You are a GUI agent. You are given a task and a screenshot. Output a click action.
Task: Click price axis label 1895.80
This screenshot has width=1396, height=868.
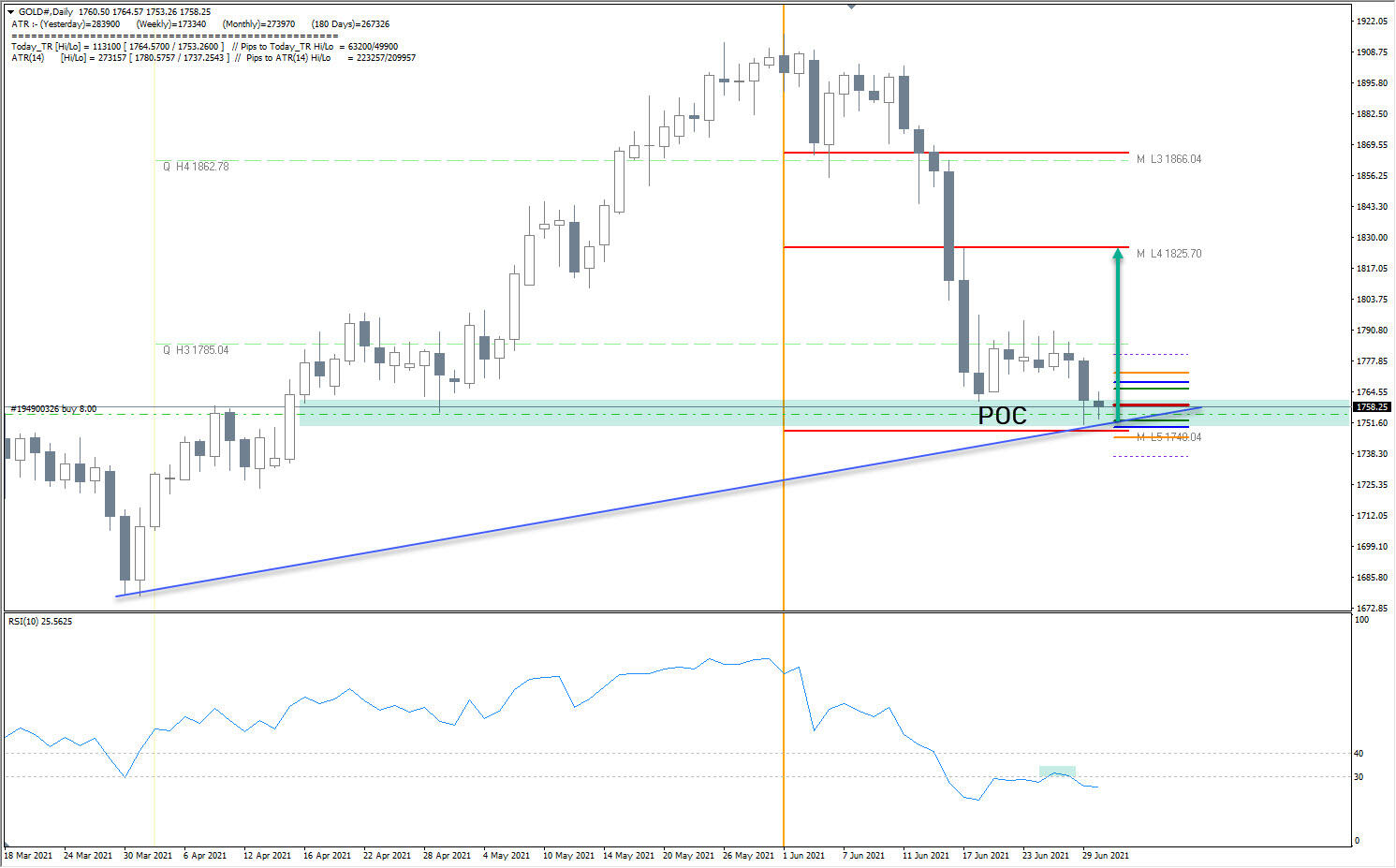1372,83
